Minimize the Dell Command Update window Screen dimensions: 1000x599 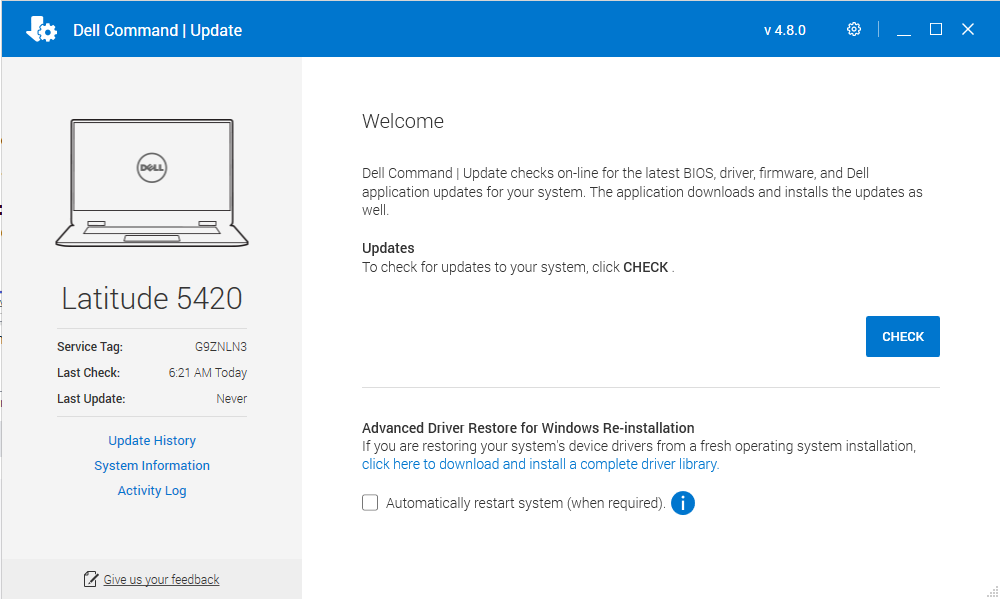(904, 30)
